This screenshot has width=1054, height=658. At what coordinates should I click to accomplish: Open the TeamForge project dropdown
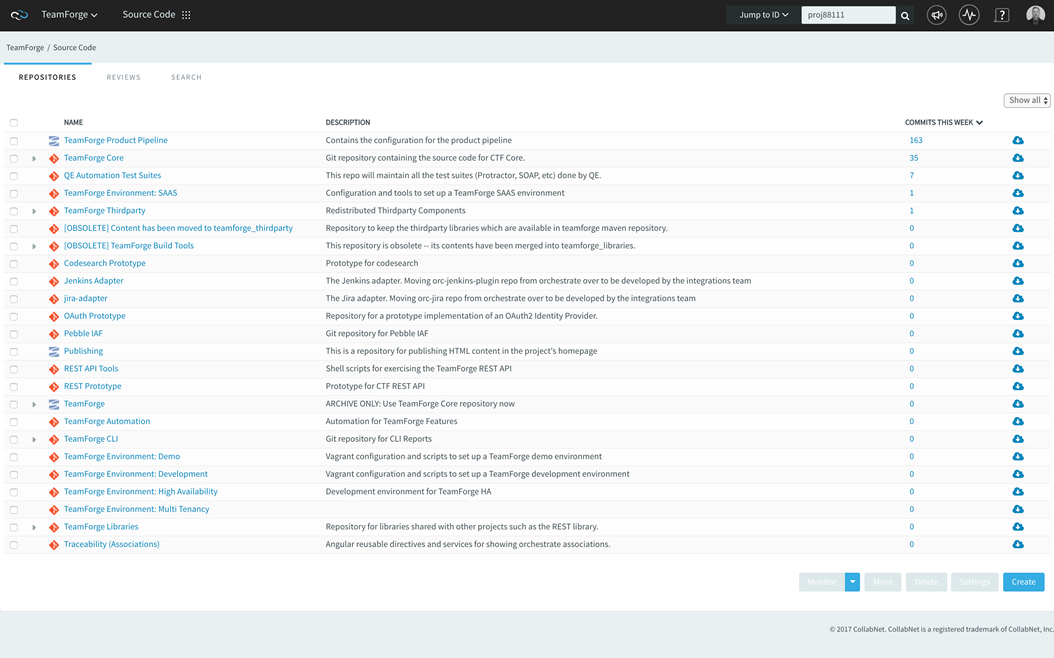point(69,15)
